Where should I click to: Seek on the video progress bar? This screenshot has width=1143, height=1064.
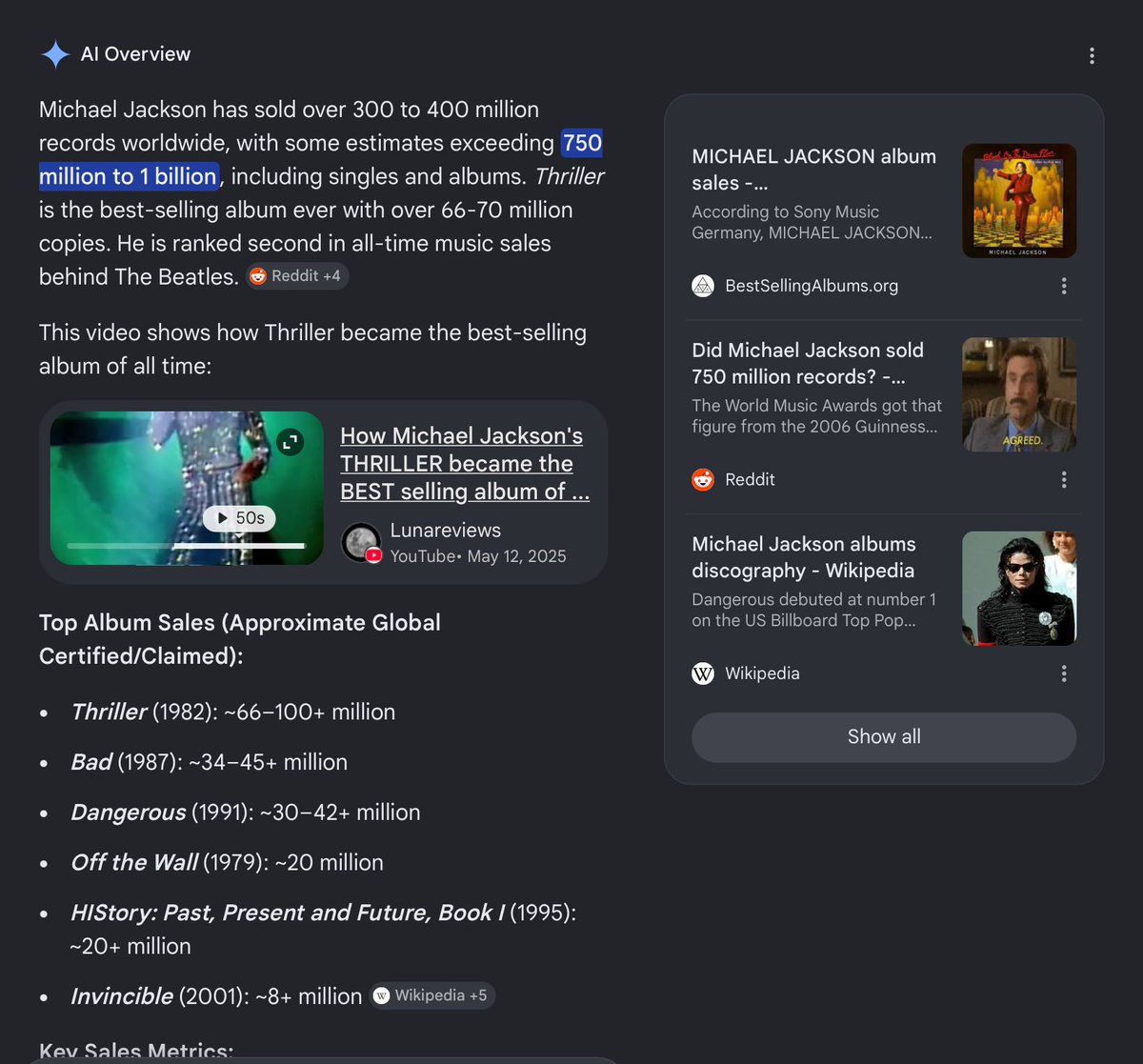pos(186,547)
